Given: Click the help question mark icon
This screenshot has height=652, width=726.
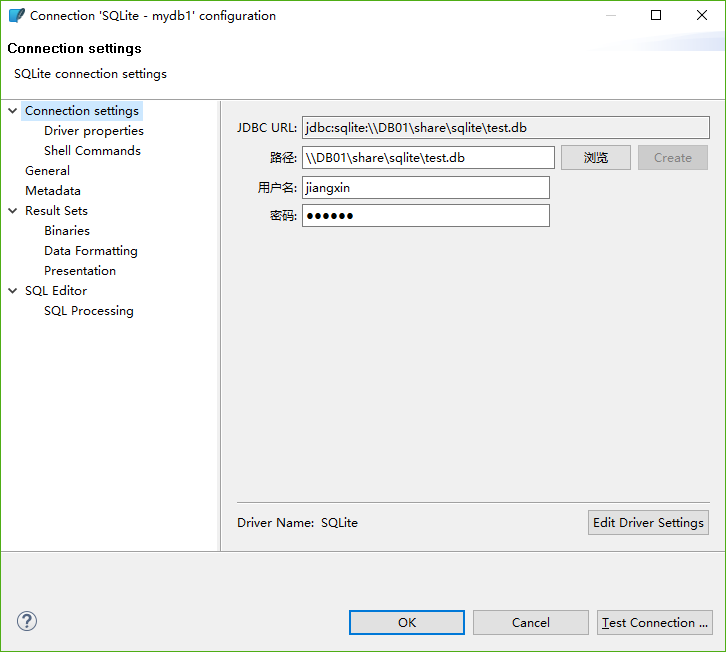Looking at the screenshot, I should click(27, 621).
